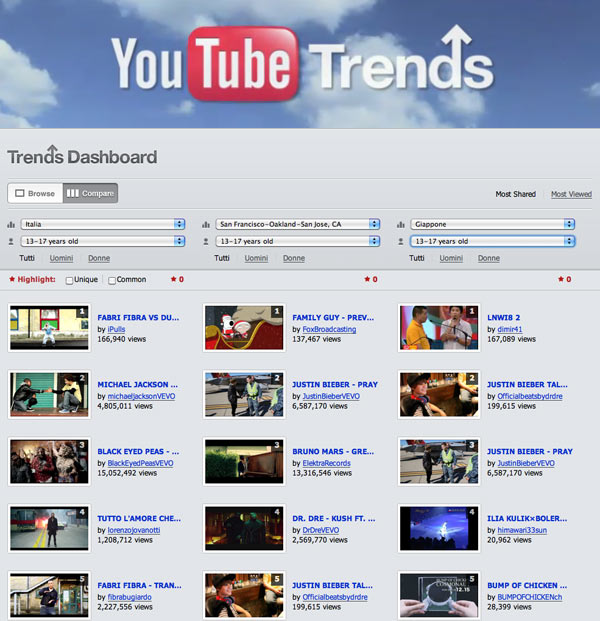Select Donne filter in Giappone column
600x621 pixels.
pos(489,258)
